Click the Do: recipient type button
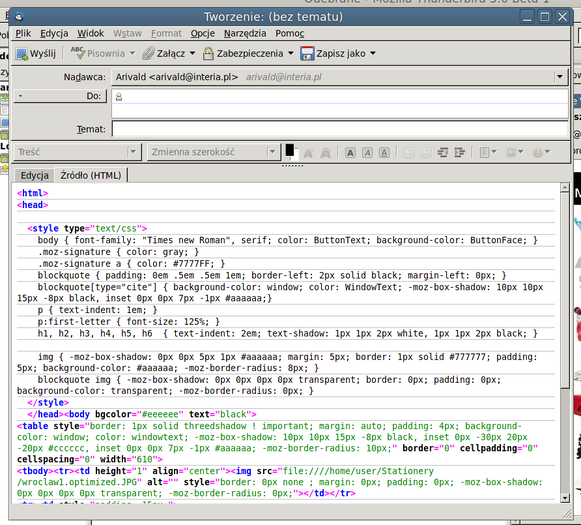The width and height of the screenshot is (581, 525). tap(60, 96)
